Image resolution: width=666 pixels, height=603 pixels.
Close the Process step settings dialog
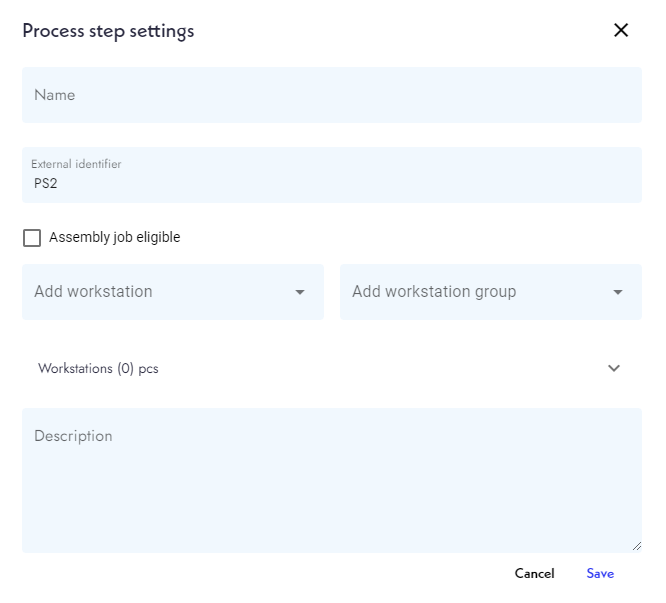pos(621,30)
